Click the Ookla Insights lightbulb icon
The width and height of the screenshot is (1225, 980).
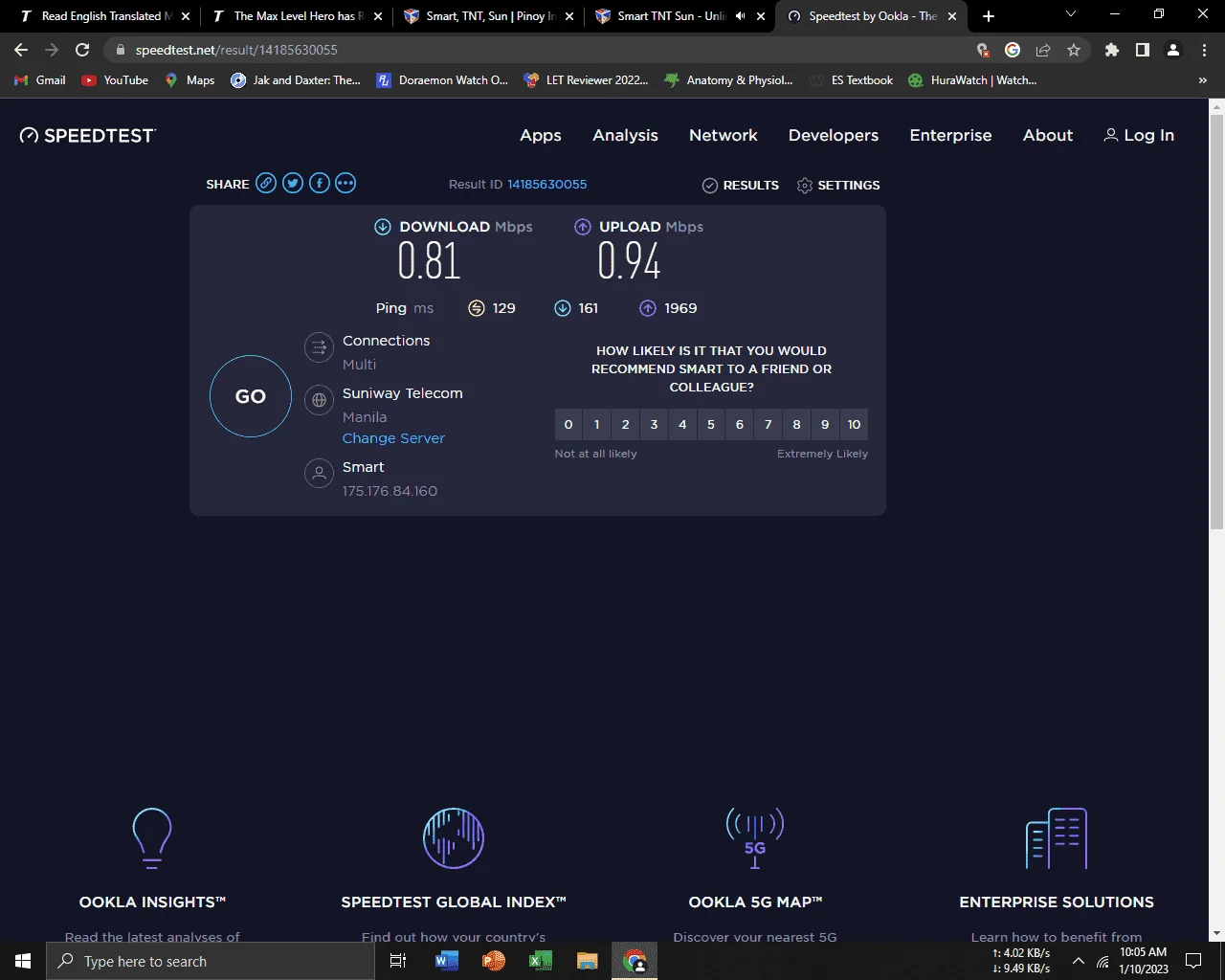tap(152, 838)
